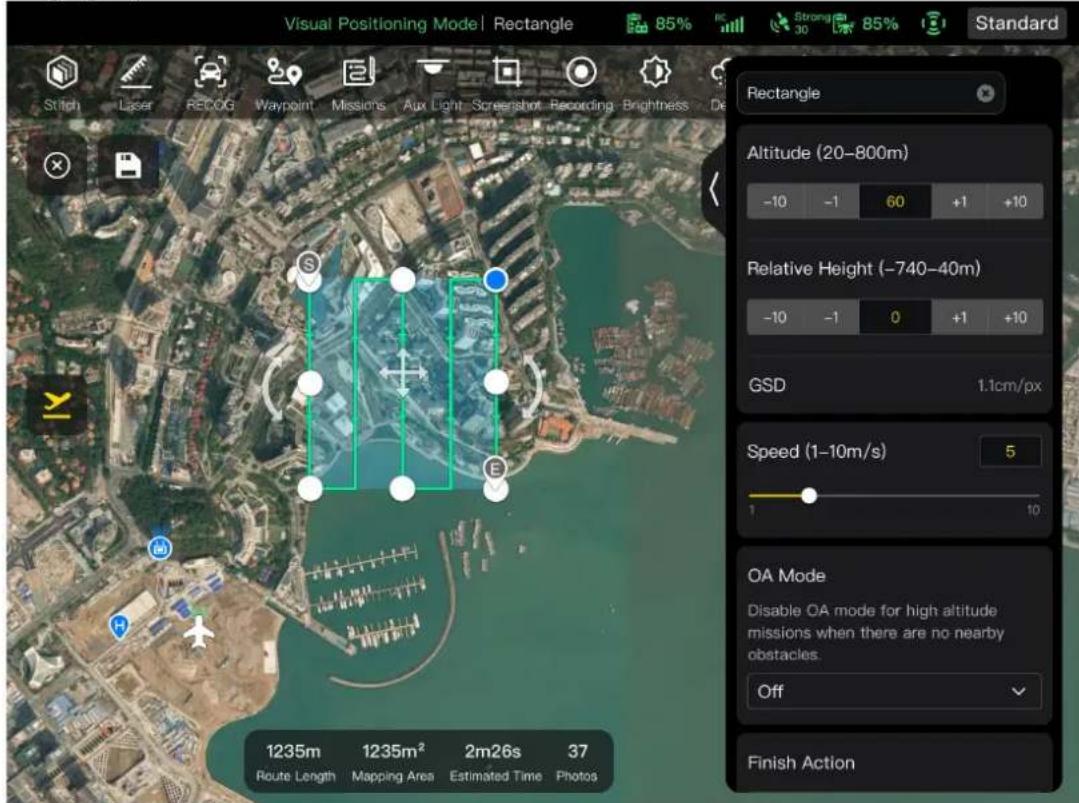Switch the Standard mode button
Screen dimensions: 1079x803
[x=1016, y=23]
